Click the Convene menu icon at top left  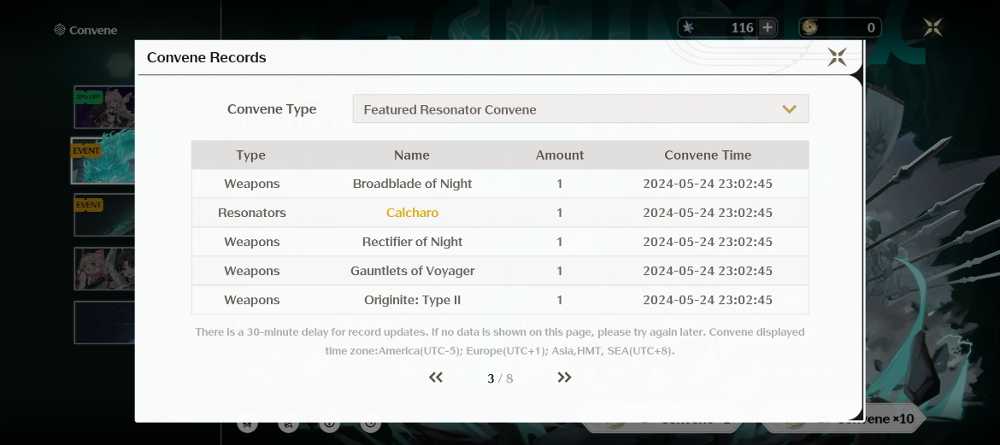[59, 29]
